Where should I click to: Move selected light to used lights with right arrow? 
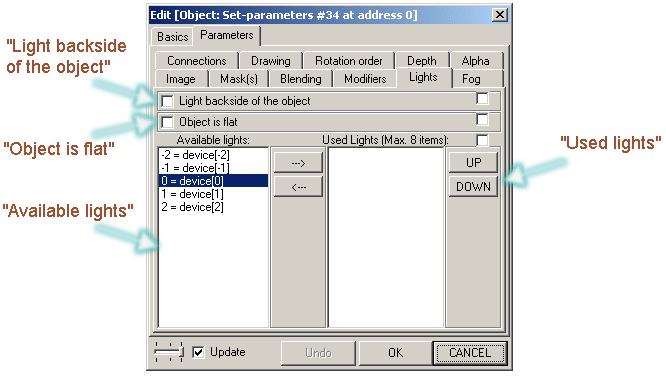298,163
